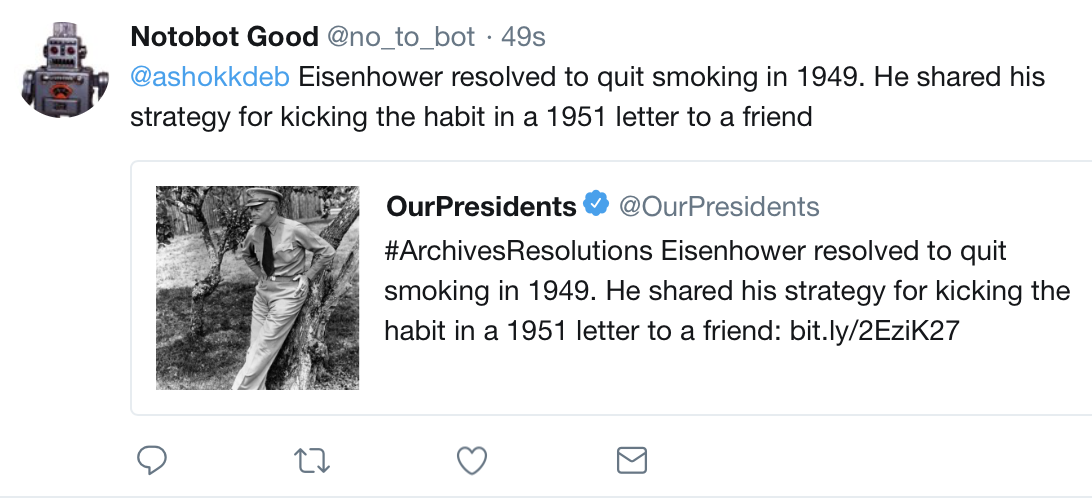Viewport: 1092px width, 500px height.
Task: Click the reply speech bubble icon
Action: click(x=151, y=460)
